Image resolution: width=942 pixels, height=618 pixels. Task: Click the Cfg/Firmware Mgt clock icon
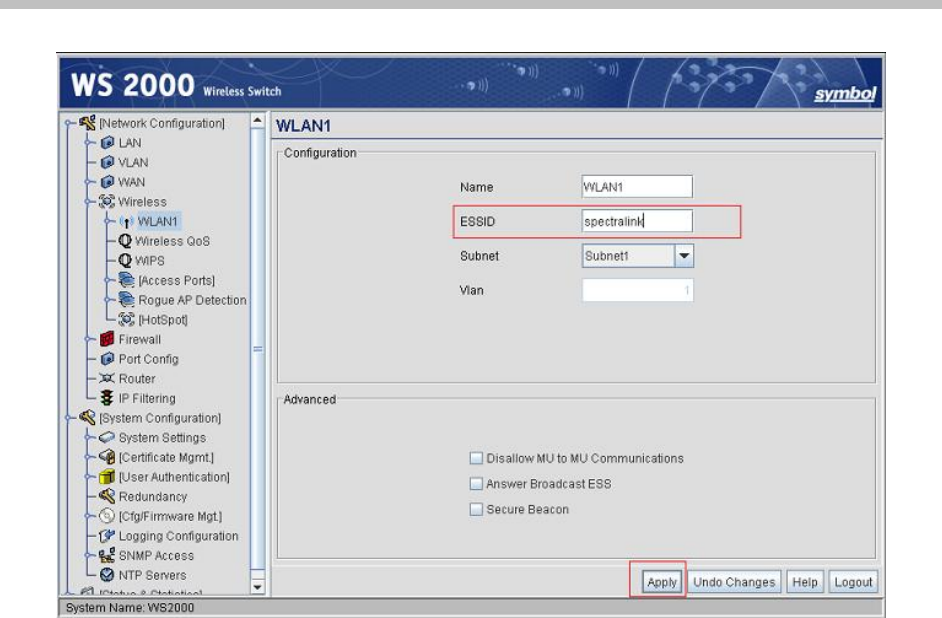click(107, 516)
